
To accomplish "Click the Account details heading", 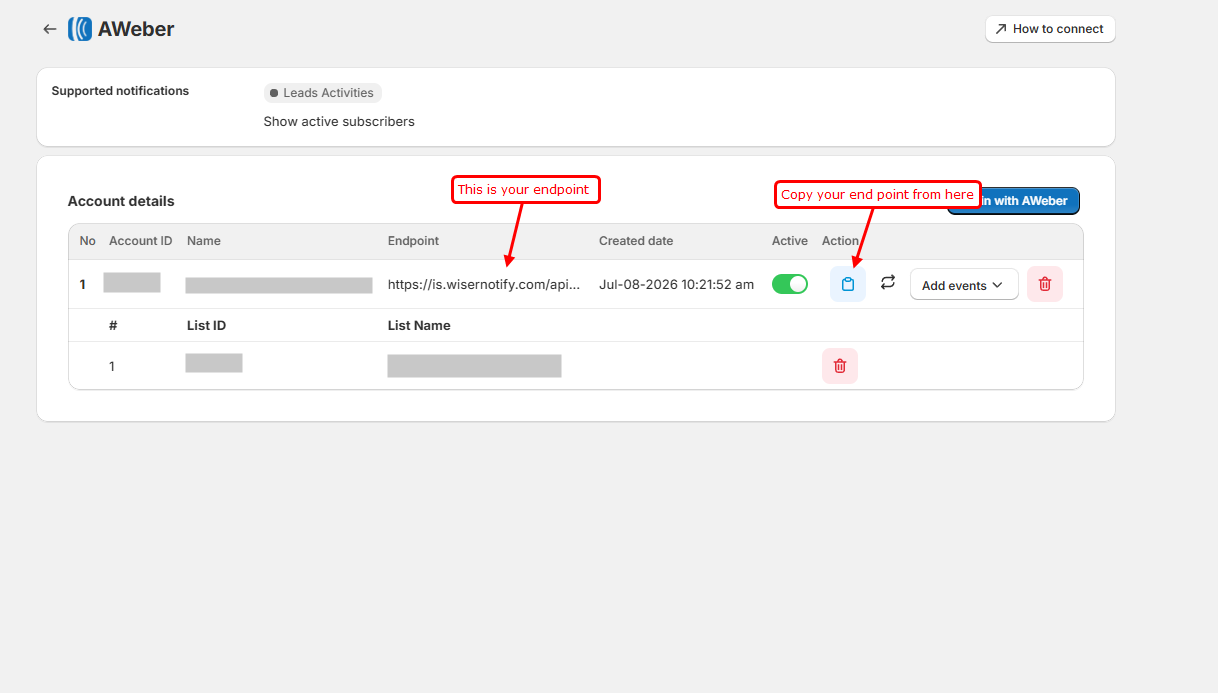I will coord(121,201).
